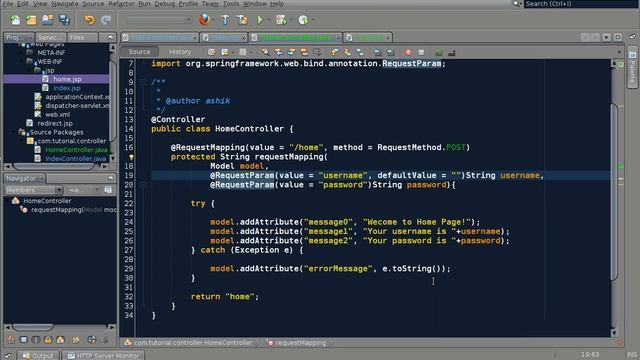Click the Build Project hammer icon

tap(225, 20)
